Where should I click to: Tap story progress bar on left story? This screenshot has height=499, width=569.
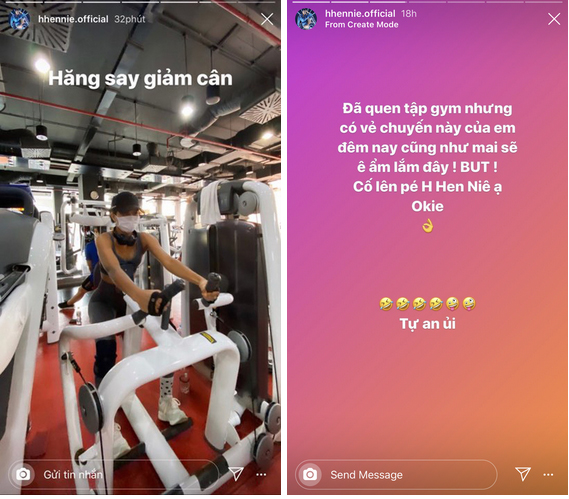tap(140, 2)
